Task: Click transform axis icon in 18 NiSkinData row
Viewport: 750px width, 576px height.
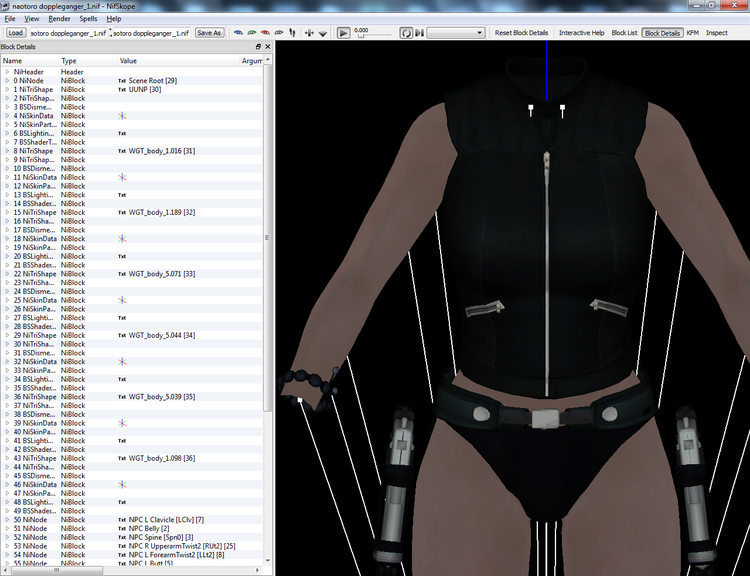Action: tap(122, 239)
